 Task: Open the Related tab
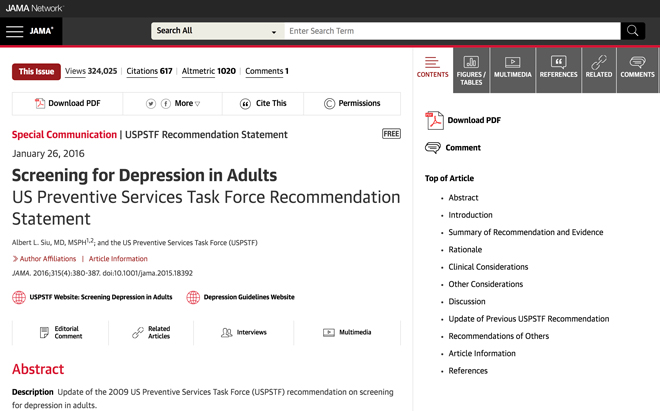tap(599, 70)
